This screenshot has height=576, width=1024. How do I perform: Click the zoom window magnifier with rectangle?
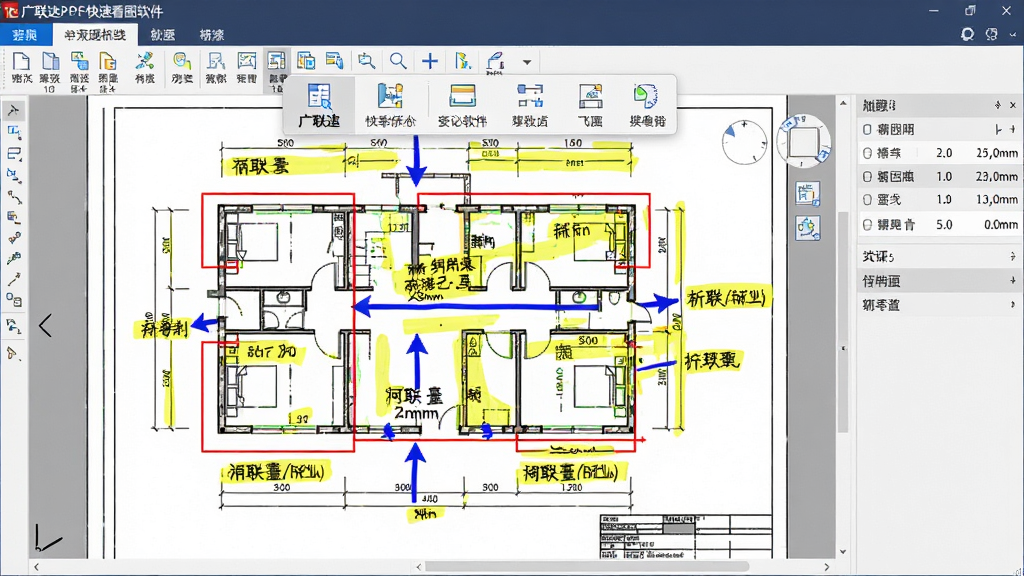coord(366,61)
